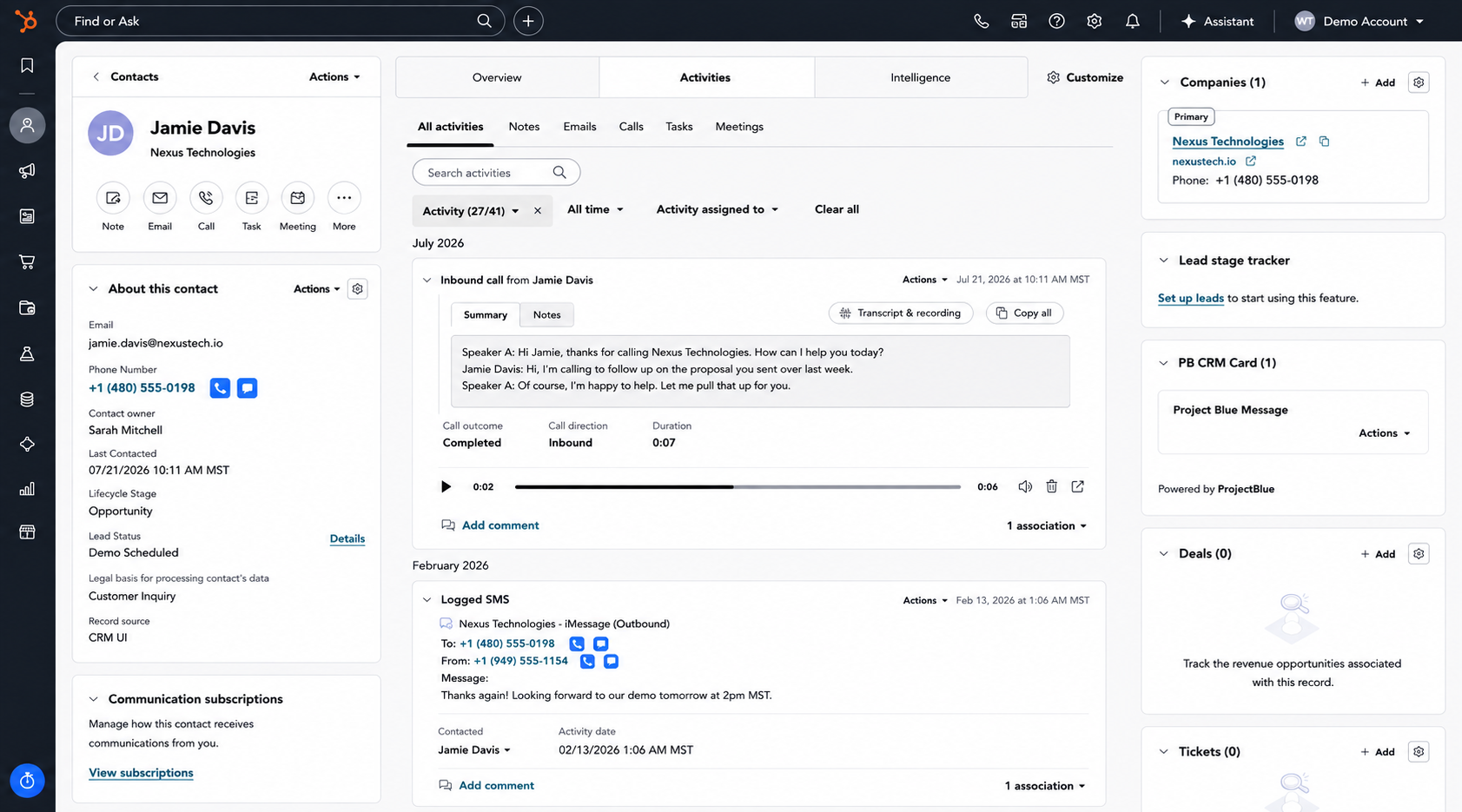Screen dimensions: 1462x812
Task: Select the Emails activity tab
Action: [579, 127]
